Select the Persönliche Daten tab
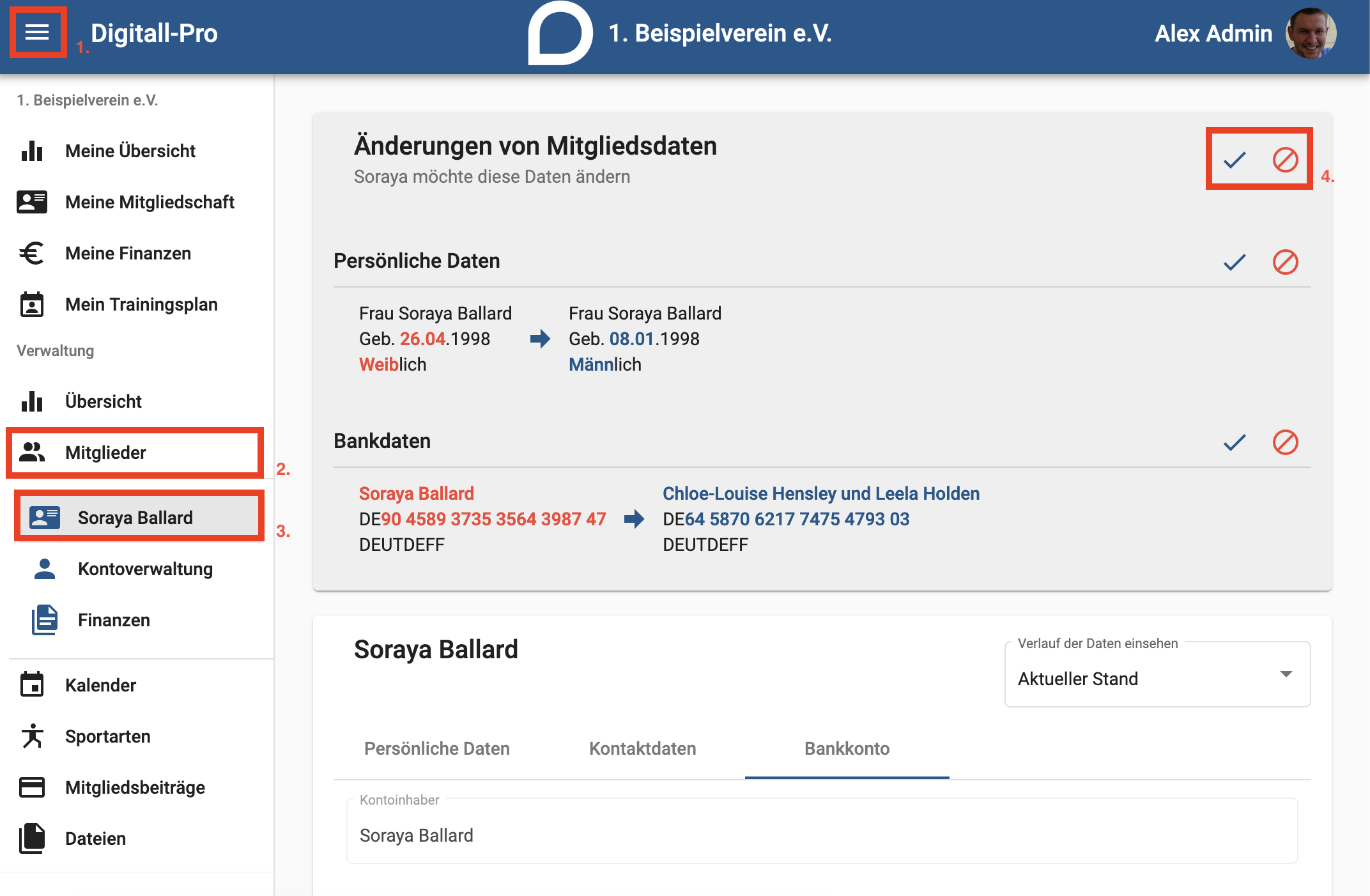 (437, 748)
